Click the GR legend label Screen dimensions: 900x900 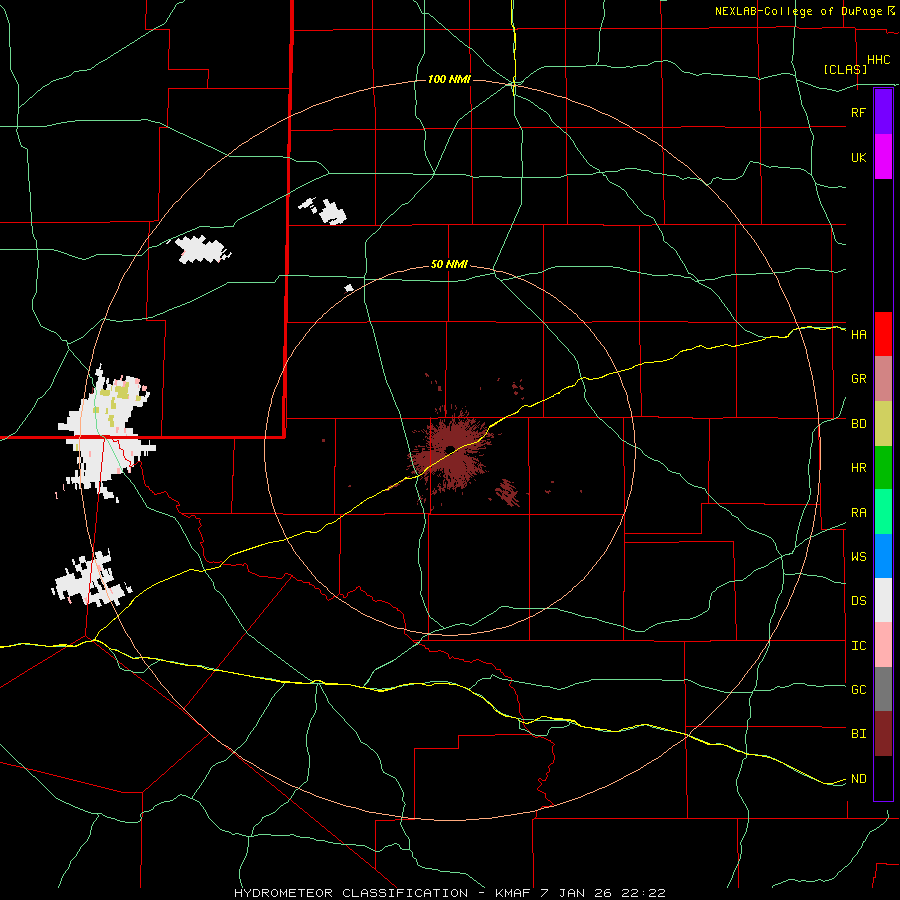(x=859, y=379)
